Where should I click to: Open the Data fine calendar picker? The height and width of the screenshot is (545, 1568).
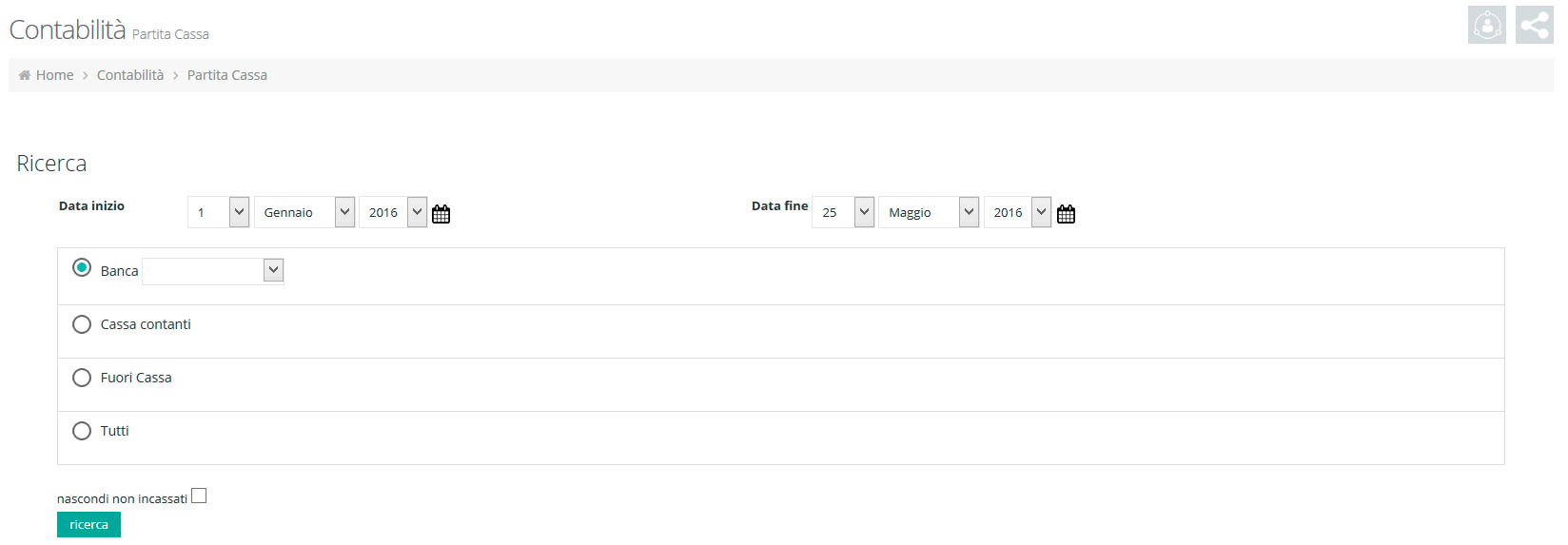(1066, 214)
